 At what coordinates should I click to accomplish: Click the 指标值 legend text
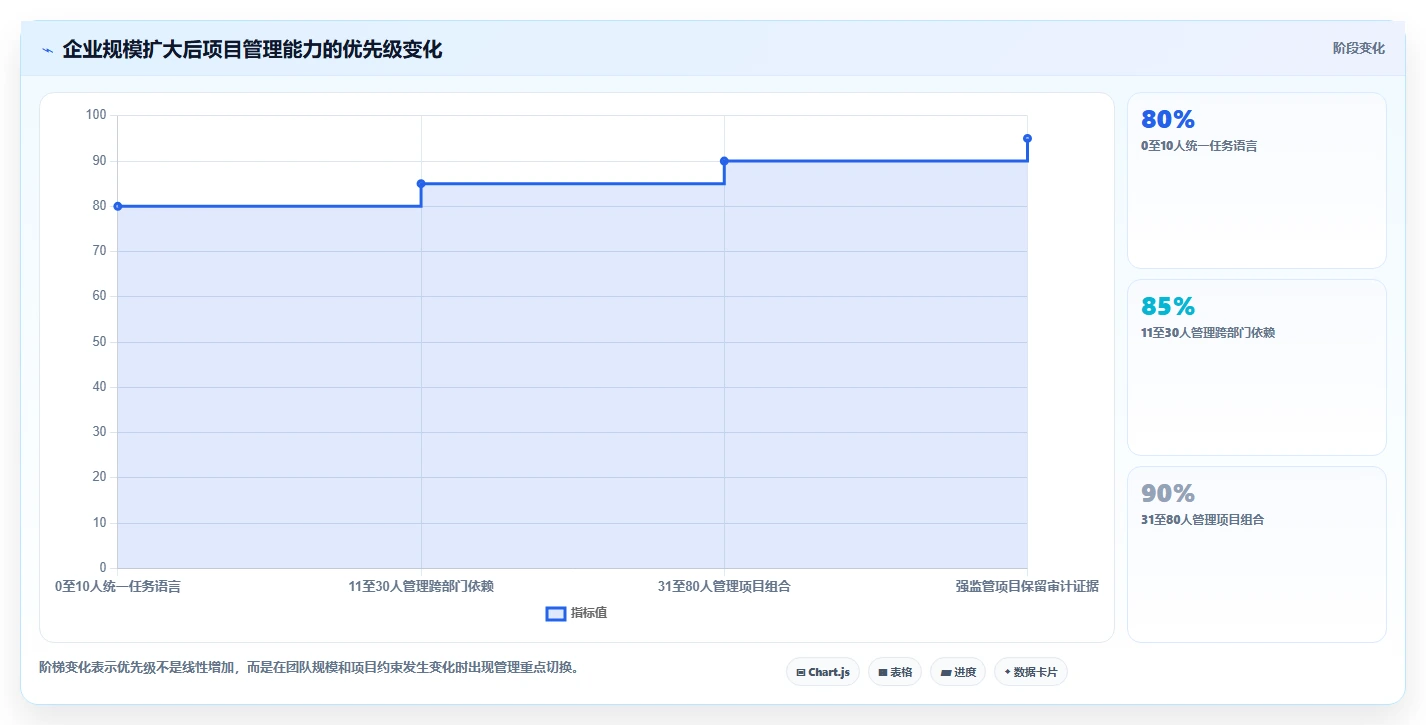pyautogui.click(x=589, y=613)
